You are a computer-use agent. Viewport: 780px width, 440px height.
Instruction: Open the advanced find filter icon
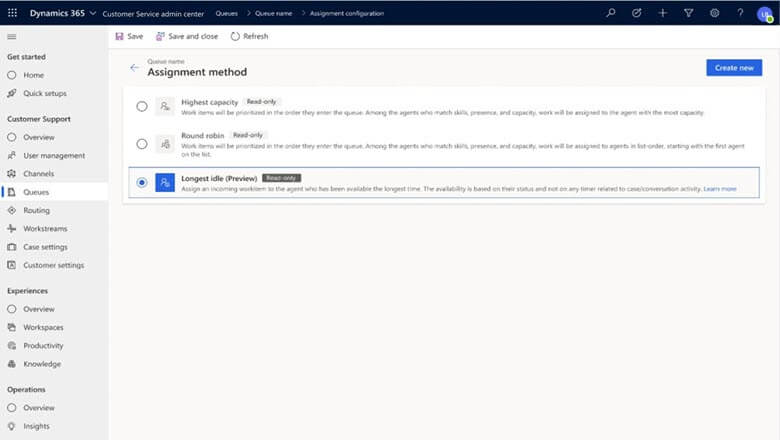coord(688,13)
